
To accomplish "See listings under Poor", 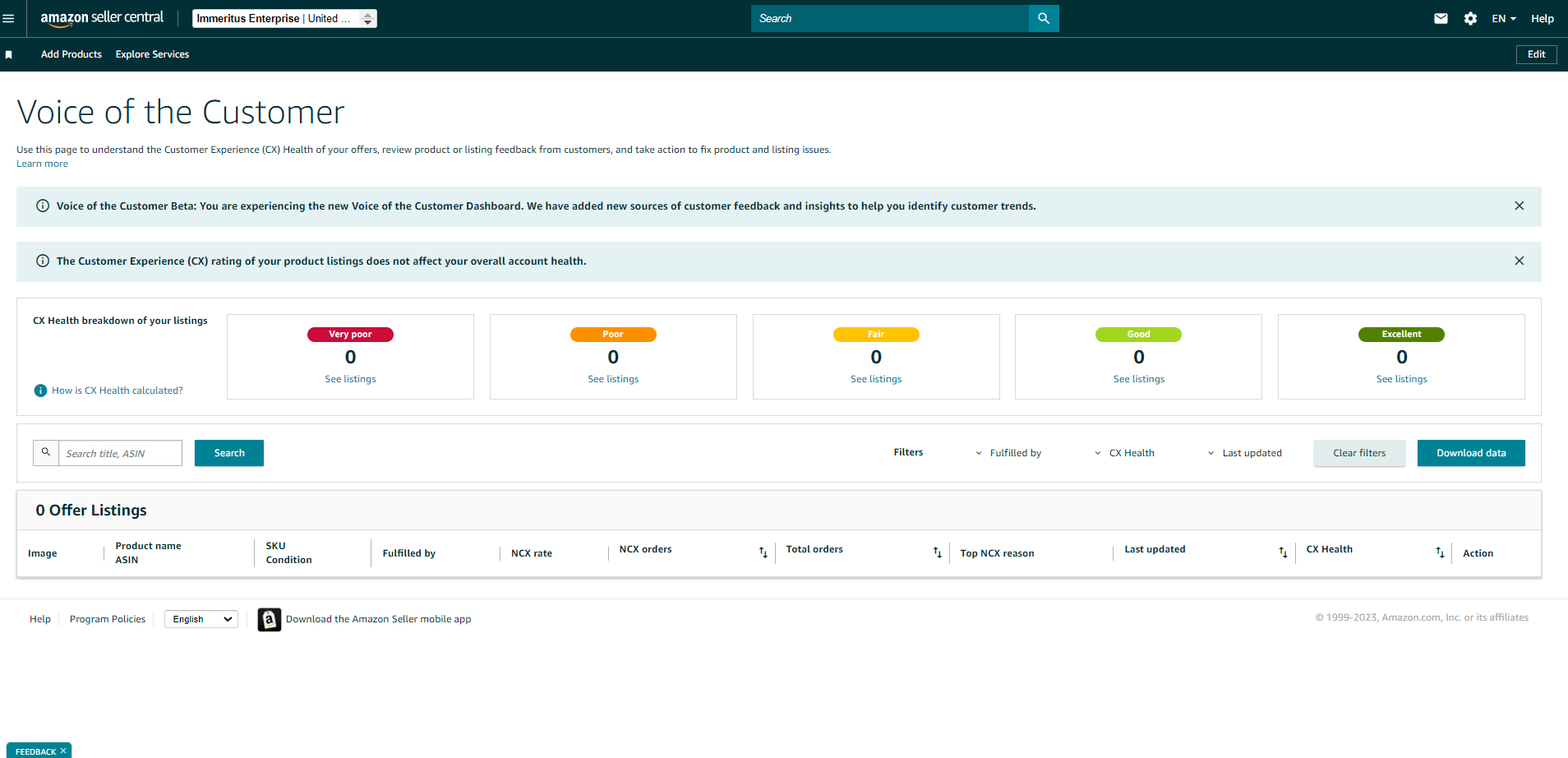I will coord(613,379).
